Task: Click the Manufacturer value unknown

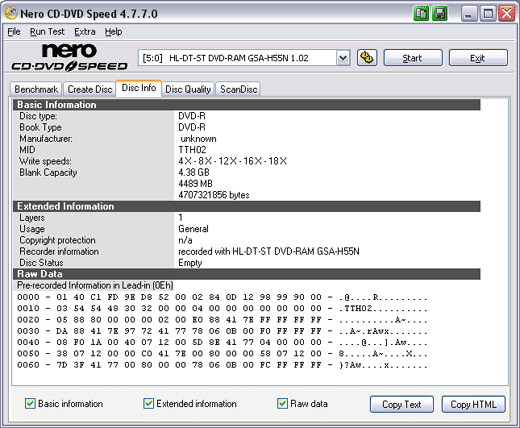Action: point(198,139)
